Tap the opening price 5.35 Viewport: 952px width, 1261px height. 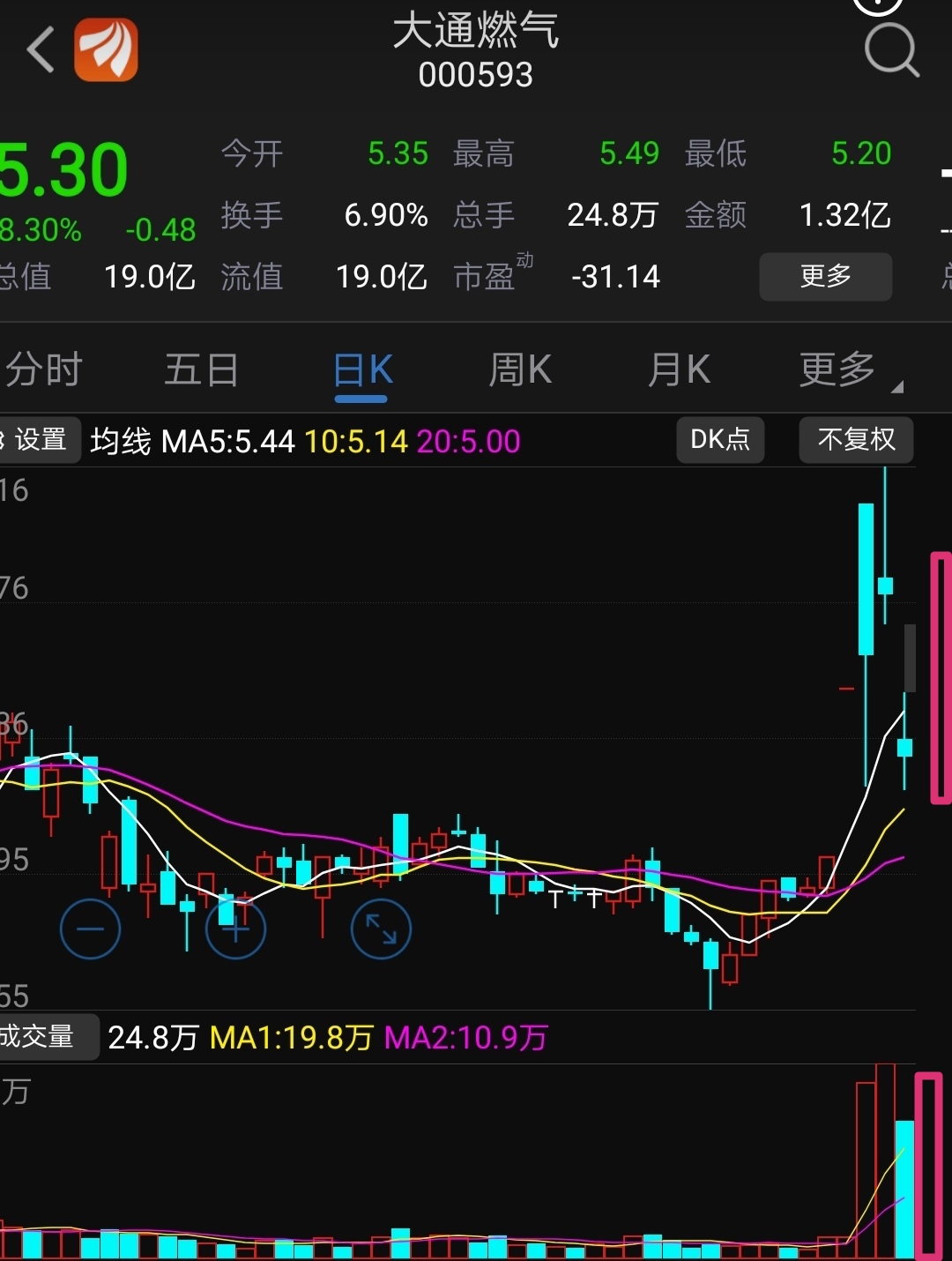(x=398, y=153)
